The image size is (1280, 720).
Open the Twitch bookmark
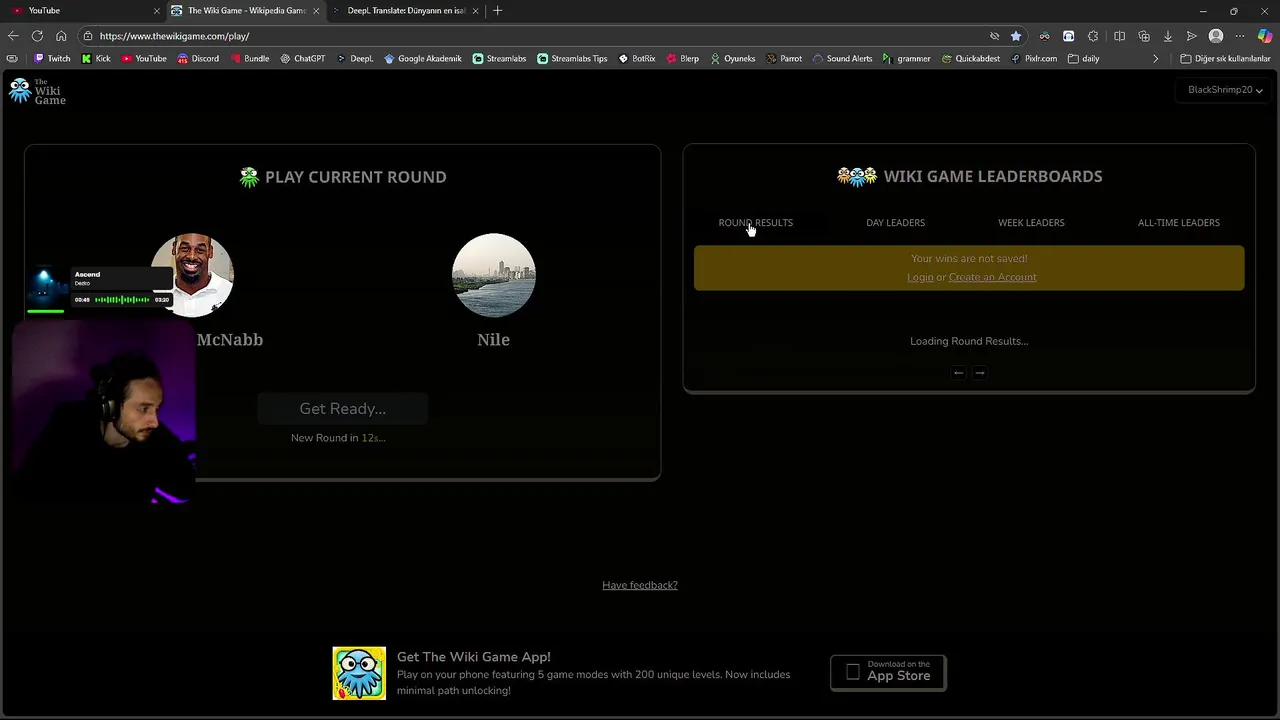pyautogui.click(x=52, y=59)
